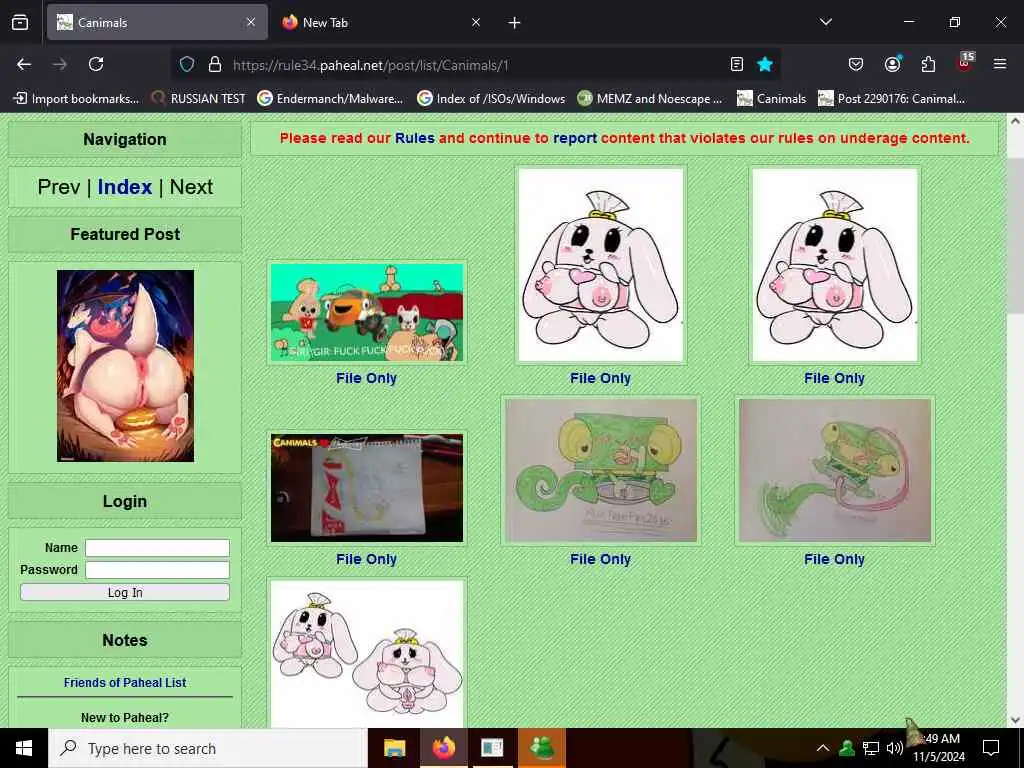The width and height of the screenshot is (1024, 768).
Task: Select the Canimals browser tab
Action: click(x=157, y=22)
